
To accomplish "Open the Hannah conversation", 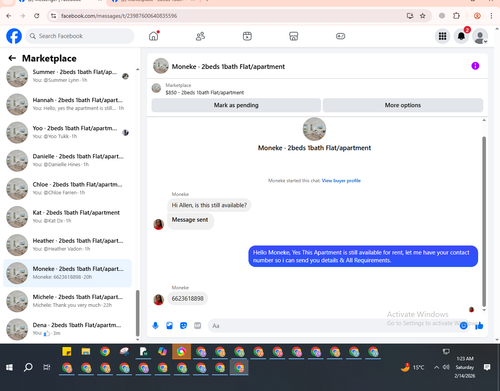I will click(x=68, y=104).
